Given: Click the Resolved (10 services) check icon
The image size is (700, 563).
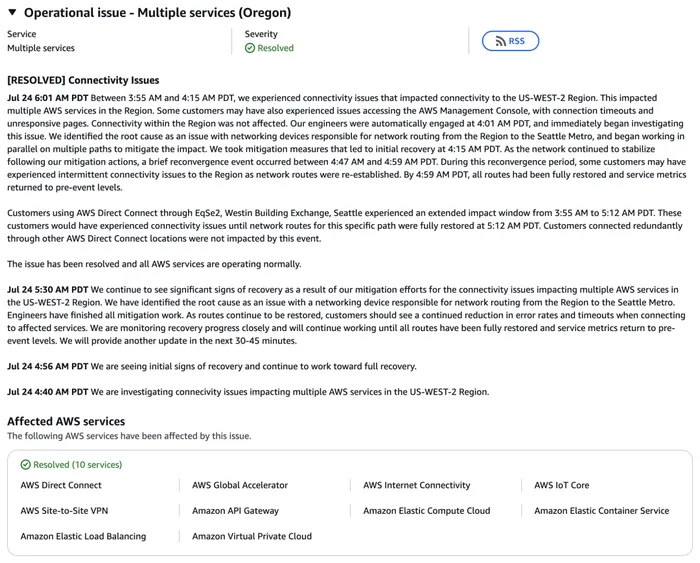Looking at the screenshot, I should pyautogui.click(x=25, y=465).
